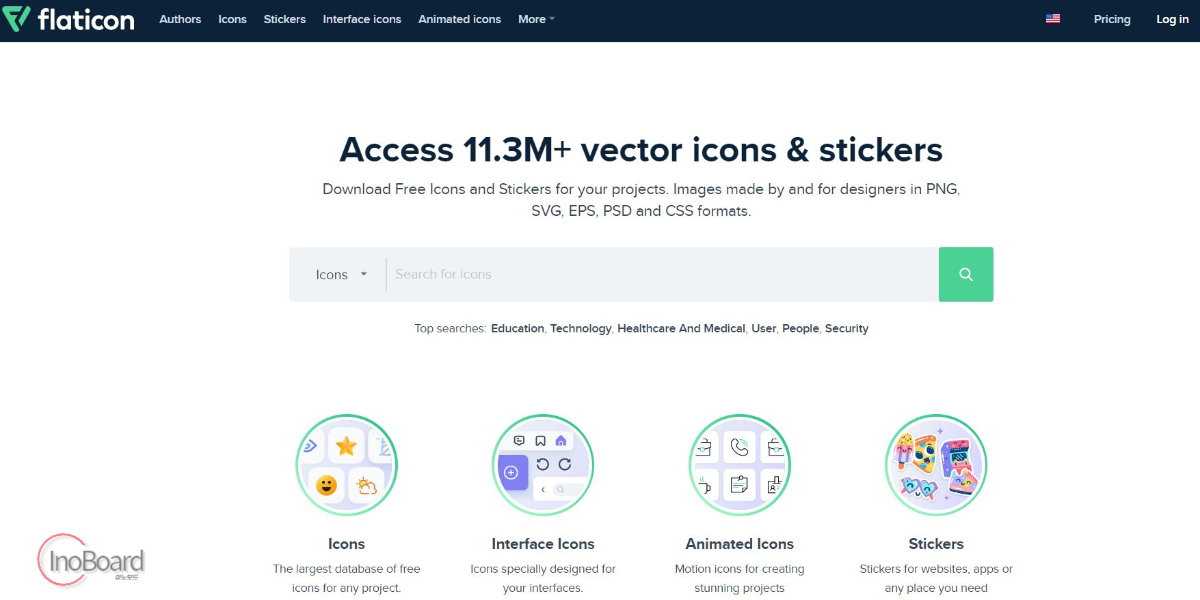Select the User top search

[764, 328]
